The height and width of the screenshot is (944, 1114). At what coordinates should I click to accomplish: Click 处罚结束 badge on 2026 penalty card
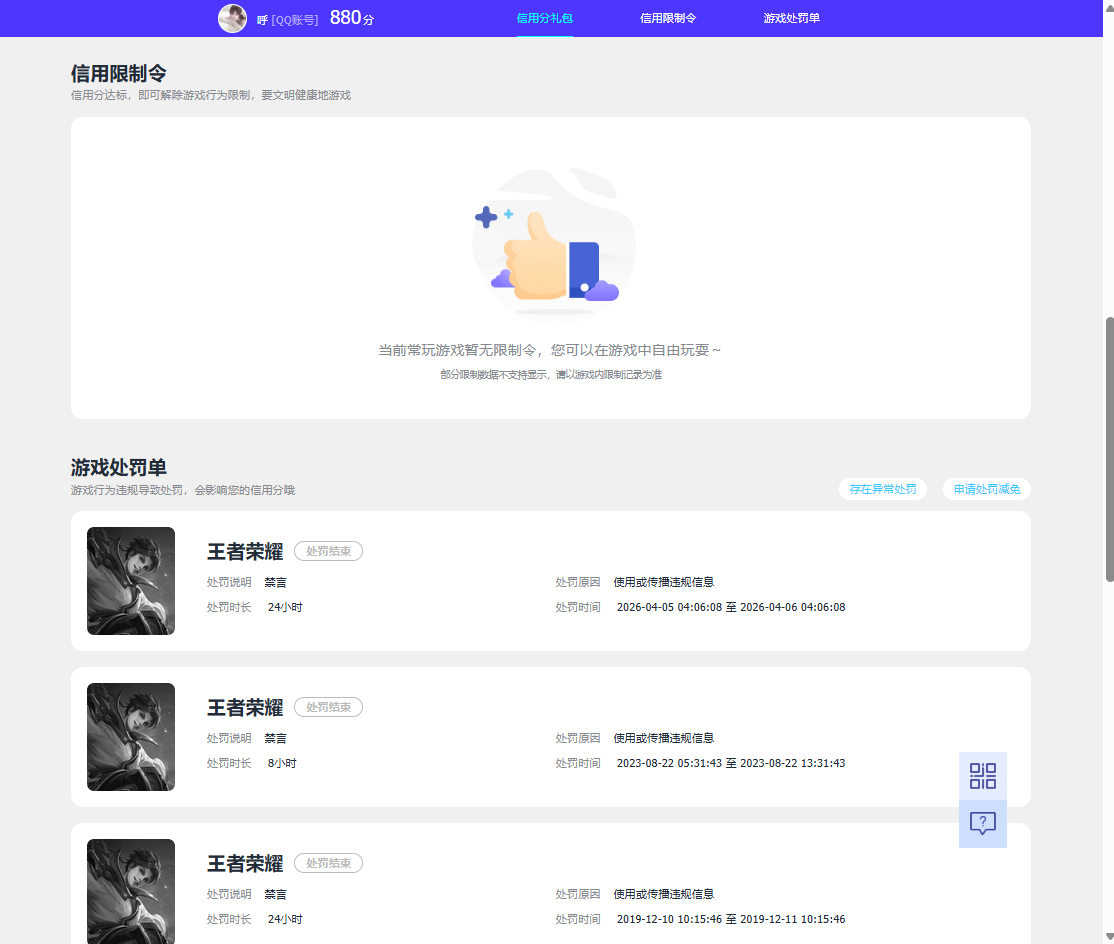click(x=328, y=551)
